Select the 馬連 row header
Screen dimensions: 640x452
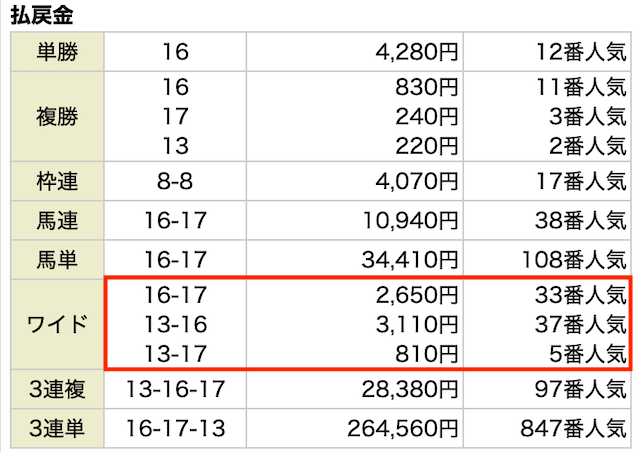coord(57,220)
